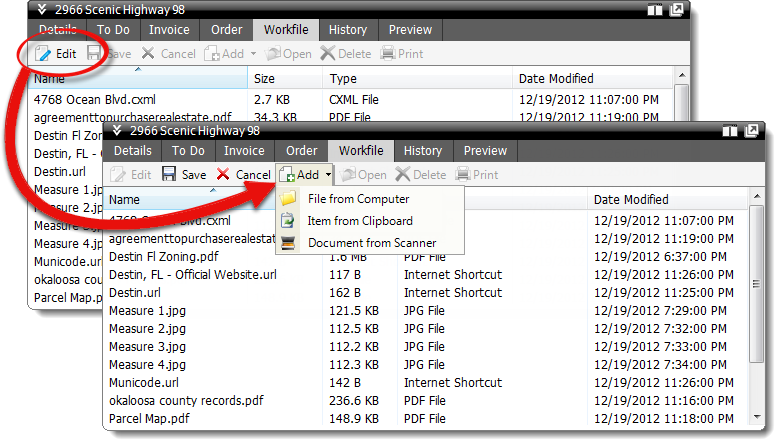
Task: Click the Save icon in front window toolbar
Action: [x=184, y=174]
